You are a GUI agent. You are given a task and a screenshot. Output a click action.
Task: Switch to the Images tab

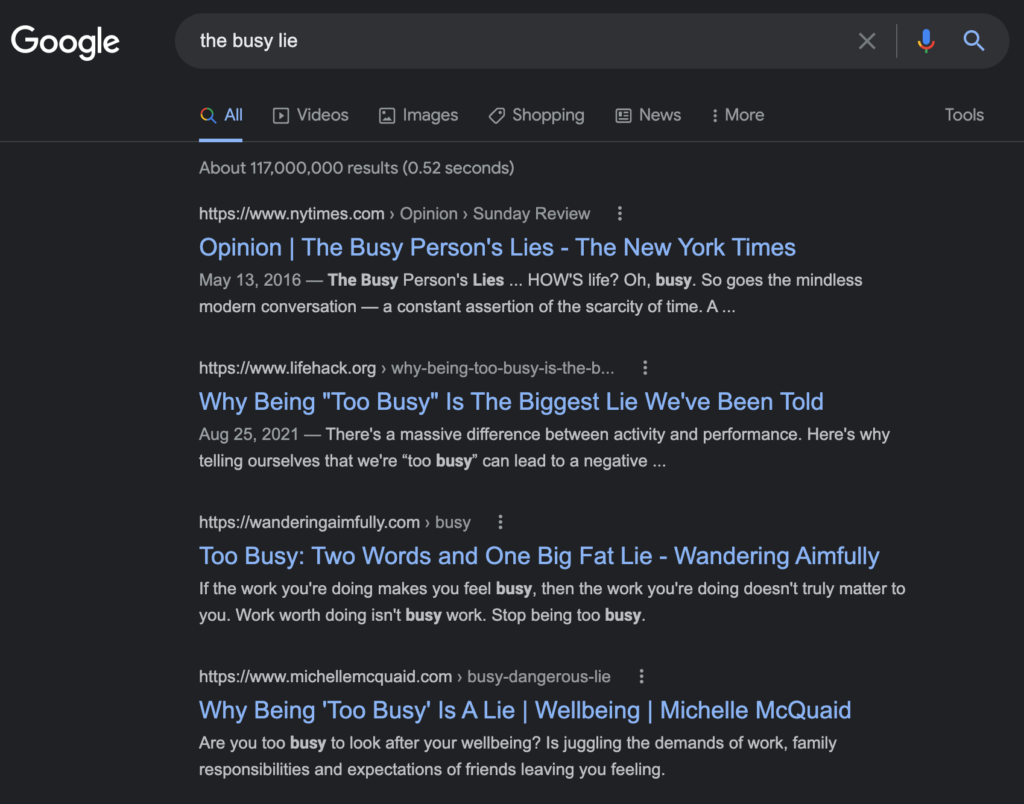click(x=418, y=116)
